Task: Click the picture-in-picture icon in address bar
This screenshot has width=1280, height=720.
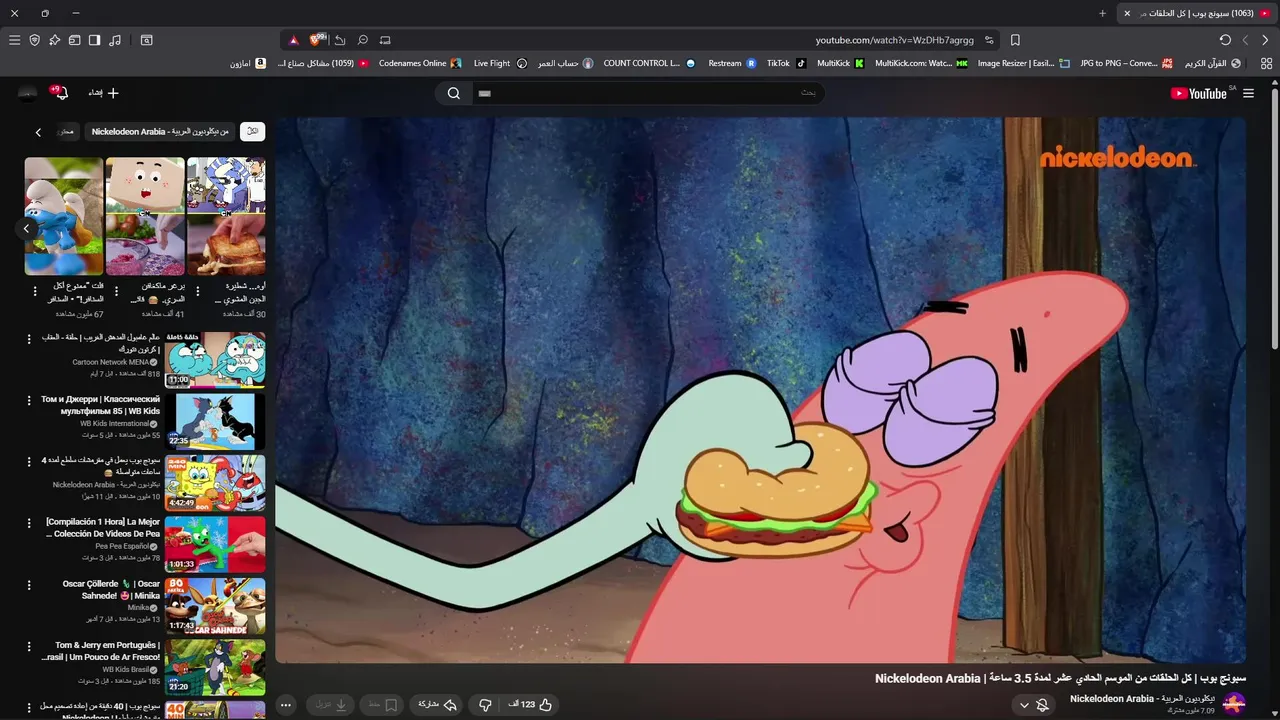Action: (385, 40)
